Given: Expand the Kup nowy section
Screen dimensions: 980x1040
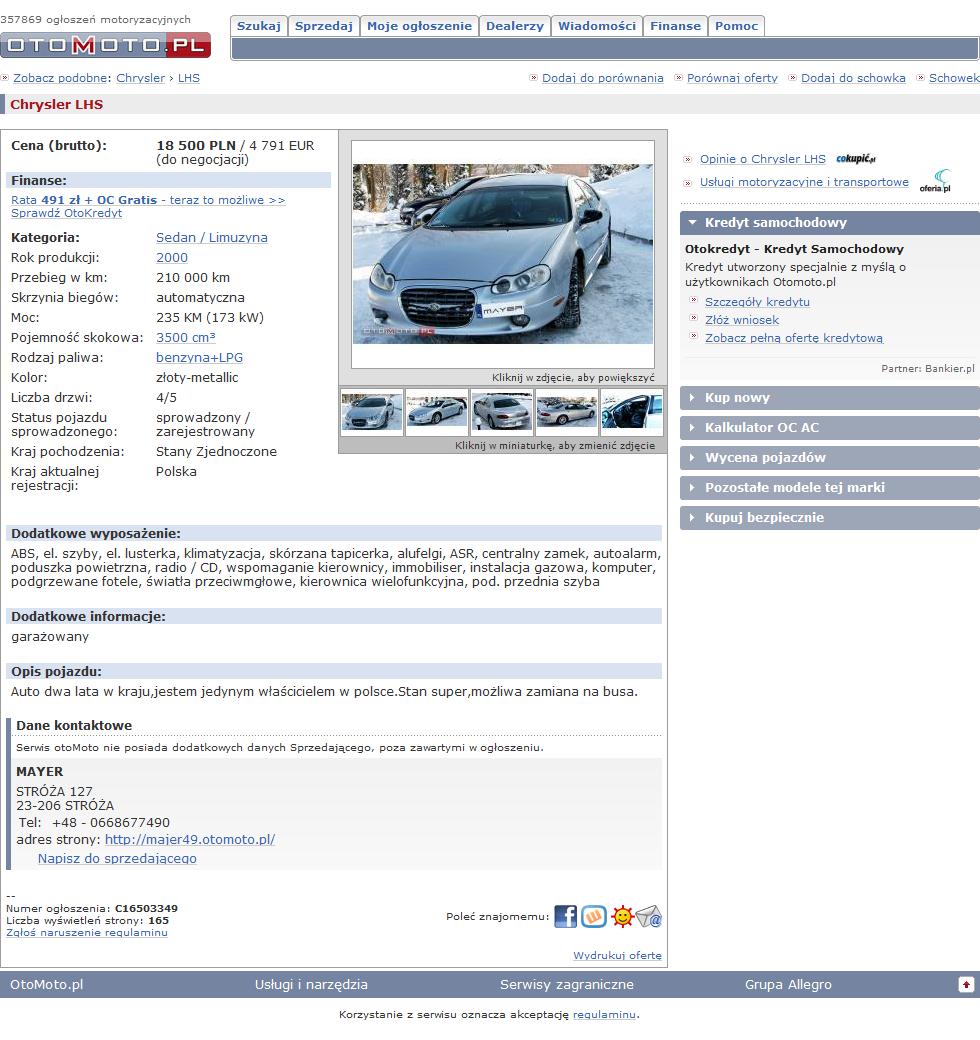Looking at the screenshot, I should click(x=829, y=398).
